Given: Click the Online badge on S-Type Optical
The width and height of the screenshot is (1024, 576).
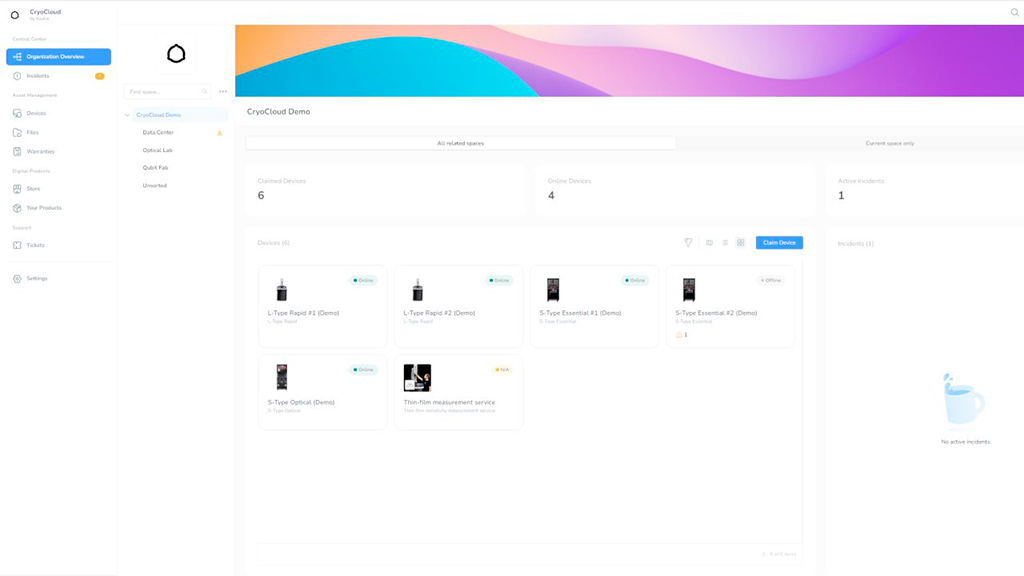Looking at the screenshot, I should click(x=363, y=370).
